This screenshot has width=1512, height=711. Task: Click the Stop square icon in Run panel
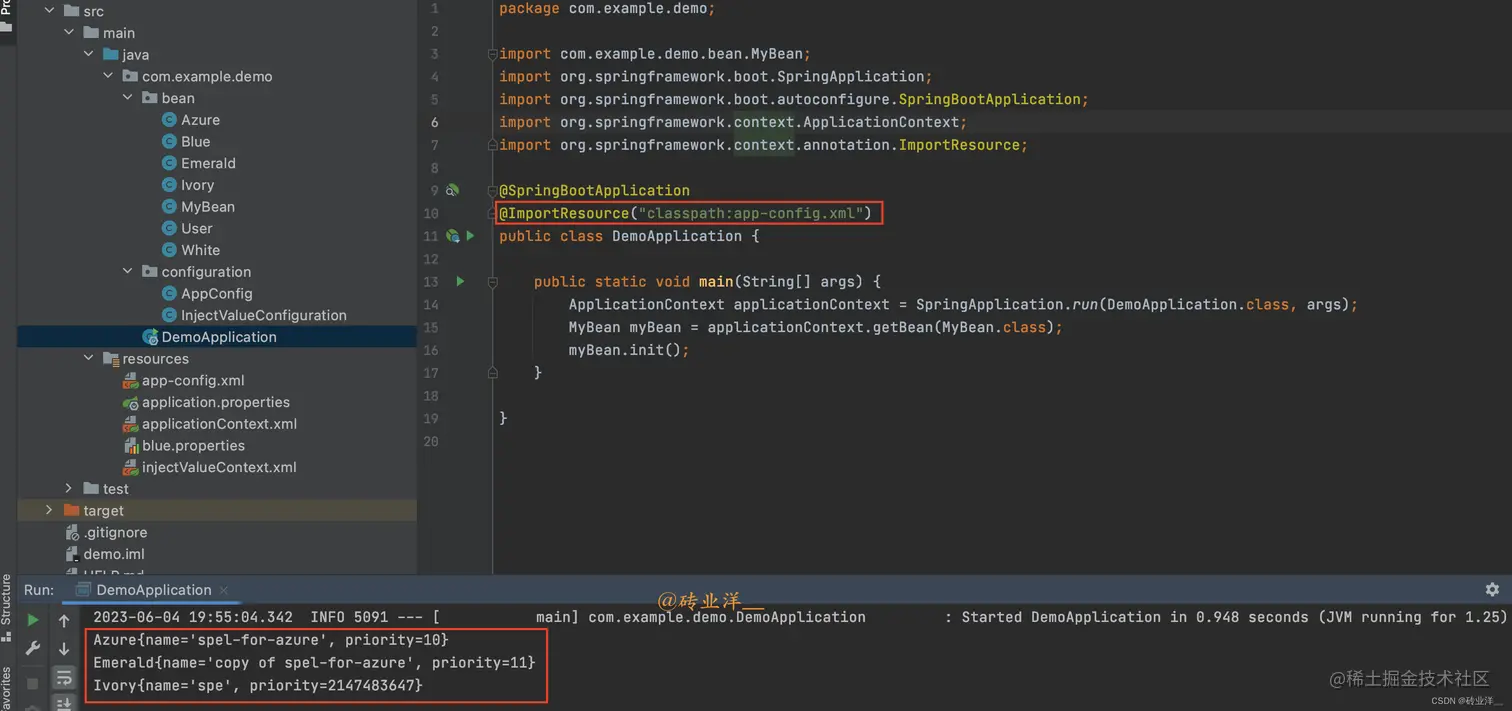pyautogui.click(x=33, y=683)
